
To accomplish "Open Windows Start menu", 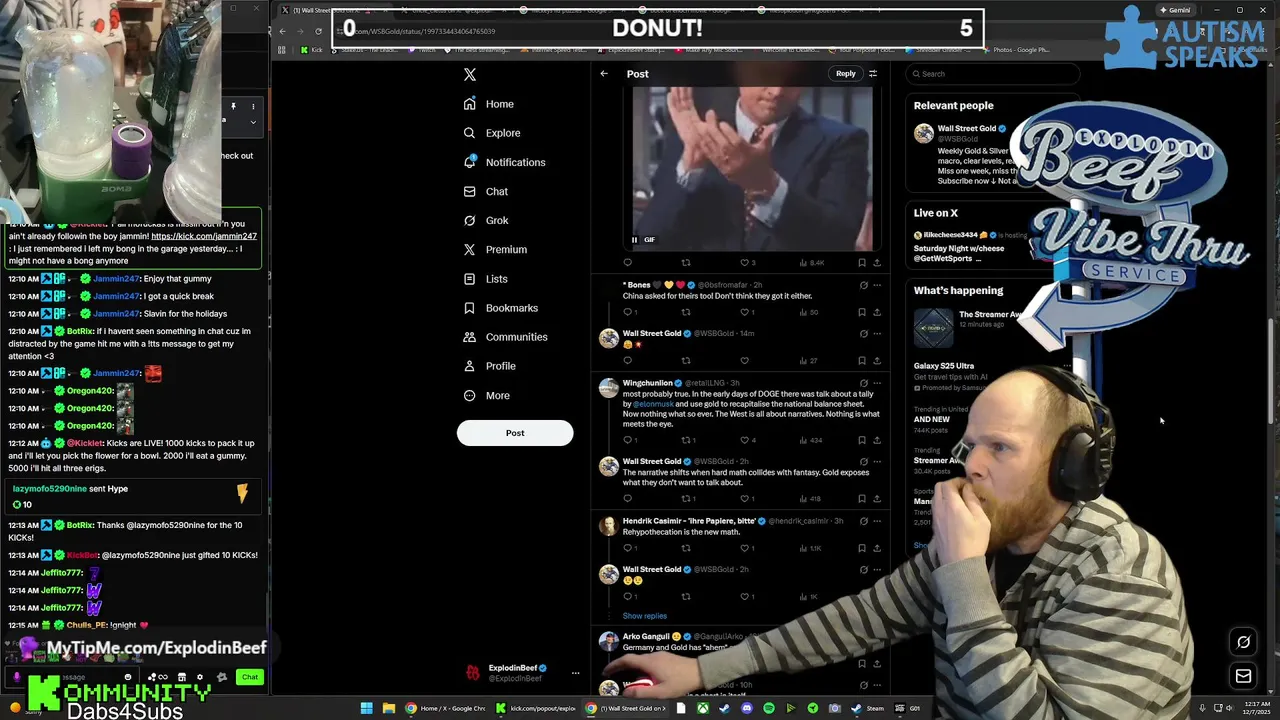I will tap(366, 708).
